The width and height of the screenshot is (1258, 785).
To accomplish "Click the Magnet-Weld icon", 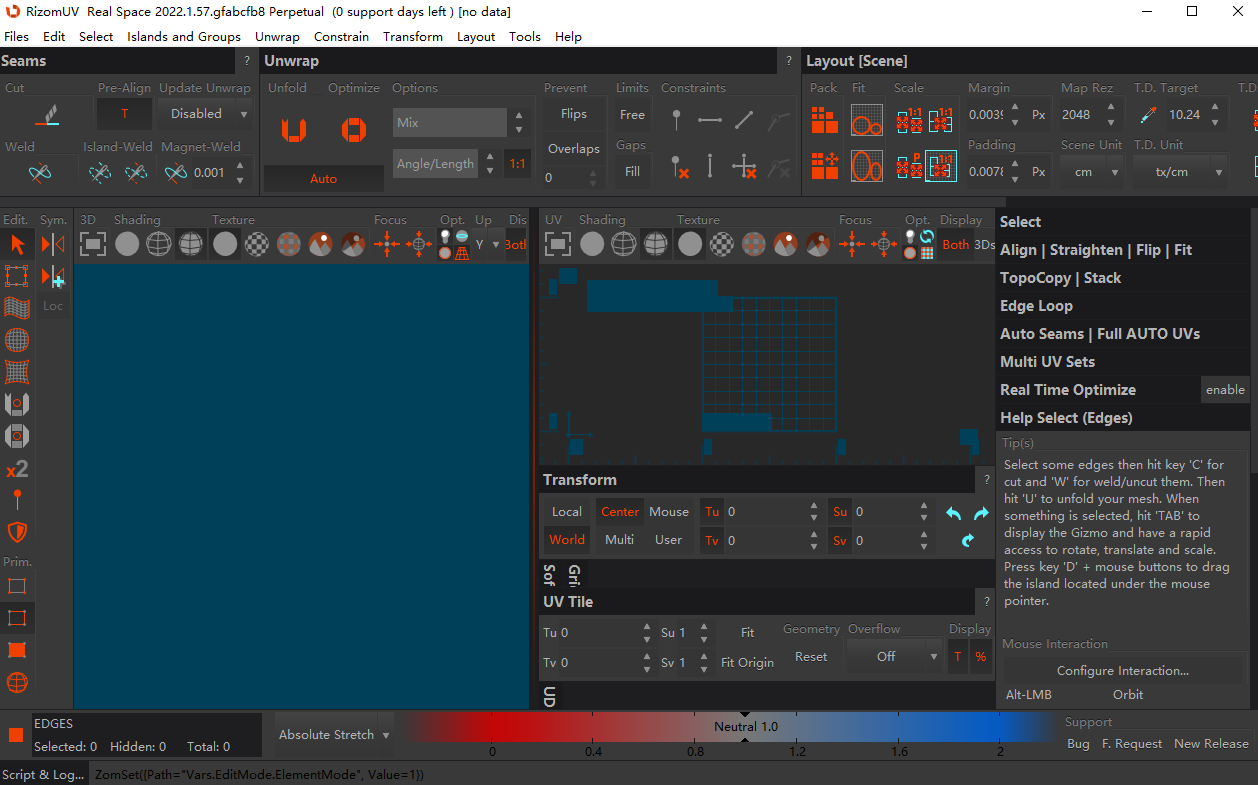I will 176,173.
